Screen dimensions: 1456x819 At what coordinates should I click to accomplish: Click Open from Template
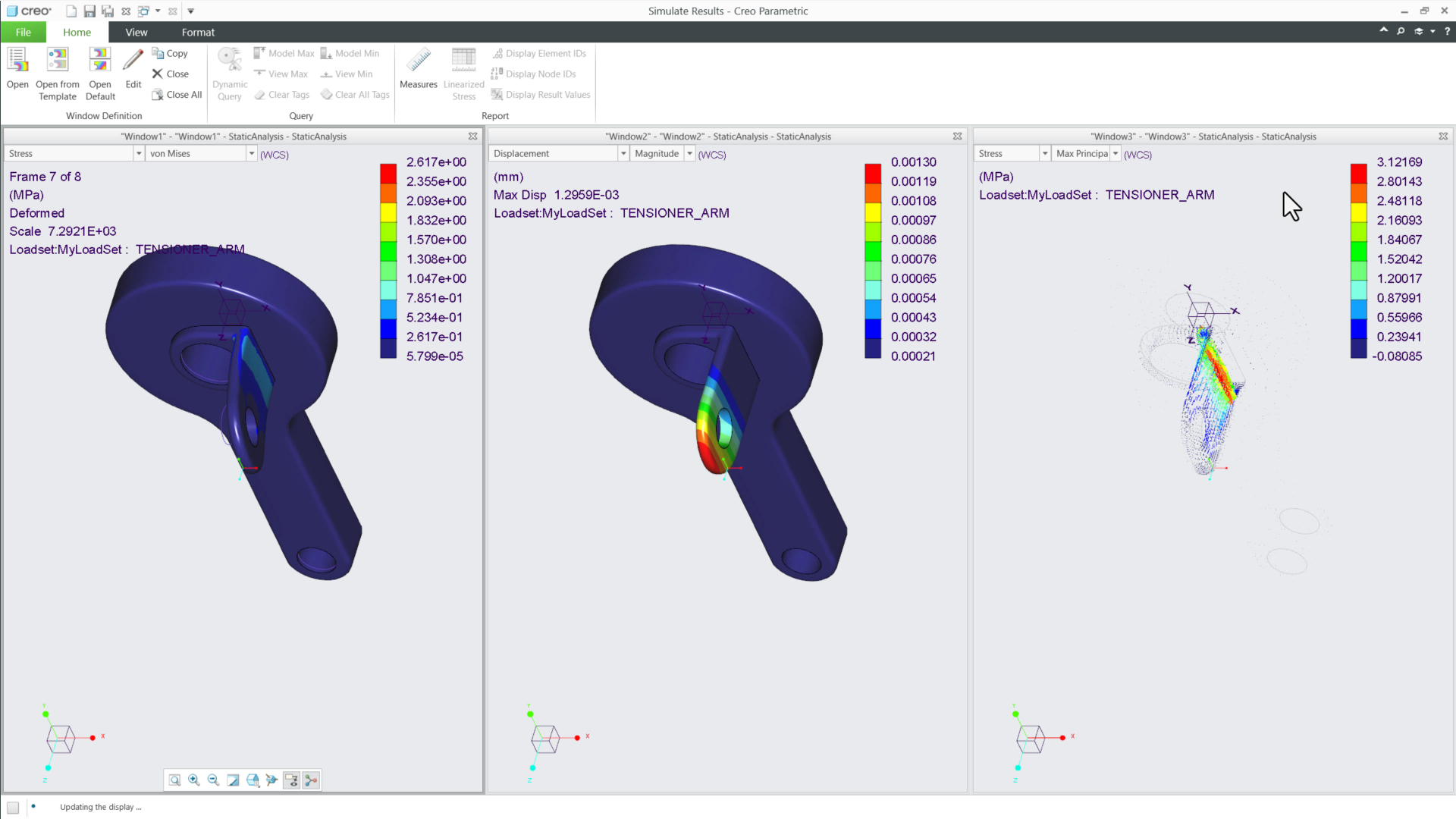[x=57, y=74]
